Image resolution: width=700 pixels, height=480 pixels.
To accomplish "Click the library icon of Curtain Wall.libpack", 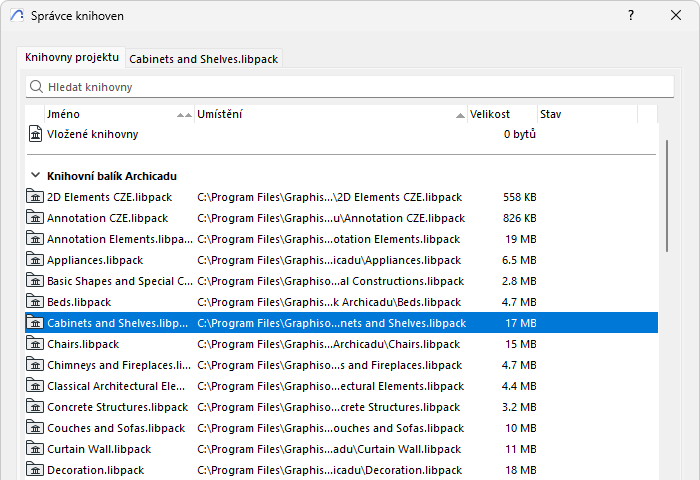I will click(35, 448).
